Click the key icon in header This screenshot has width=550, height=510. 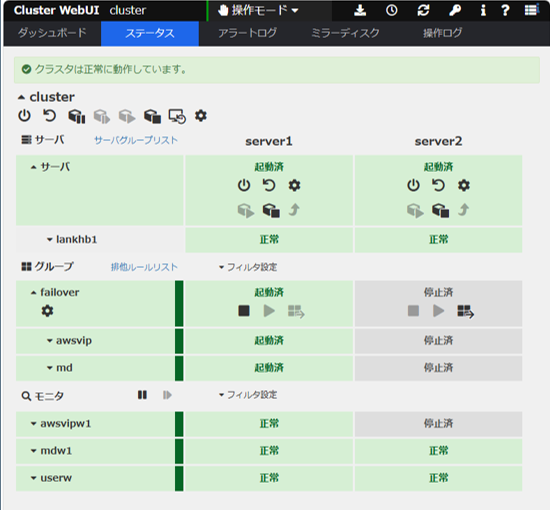point(455,11)
